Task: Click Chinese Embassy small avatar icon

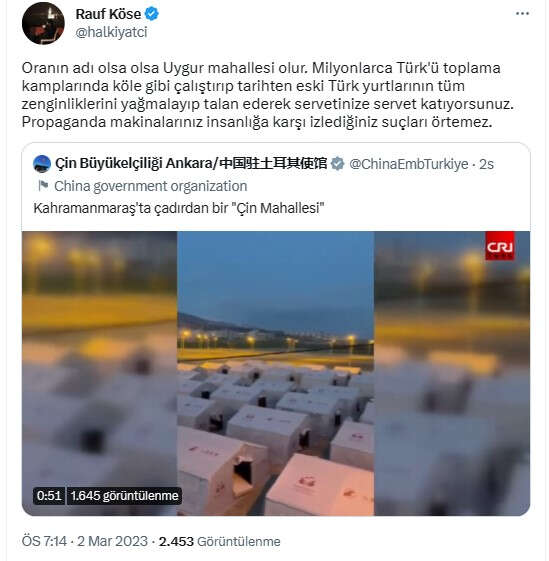Action: coord(42,164)
